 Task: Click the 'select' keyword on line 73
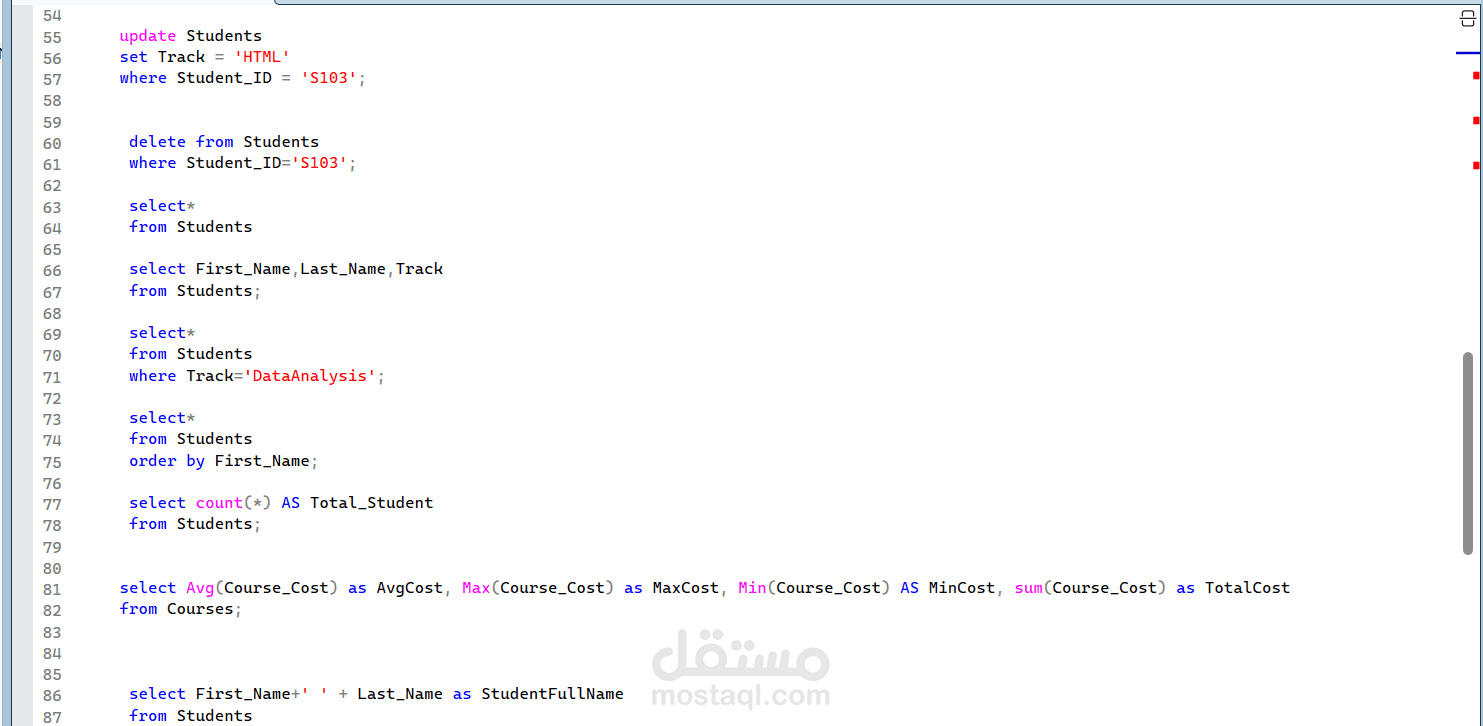157,418
